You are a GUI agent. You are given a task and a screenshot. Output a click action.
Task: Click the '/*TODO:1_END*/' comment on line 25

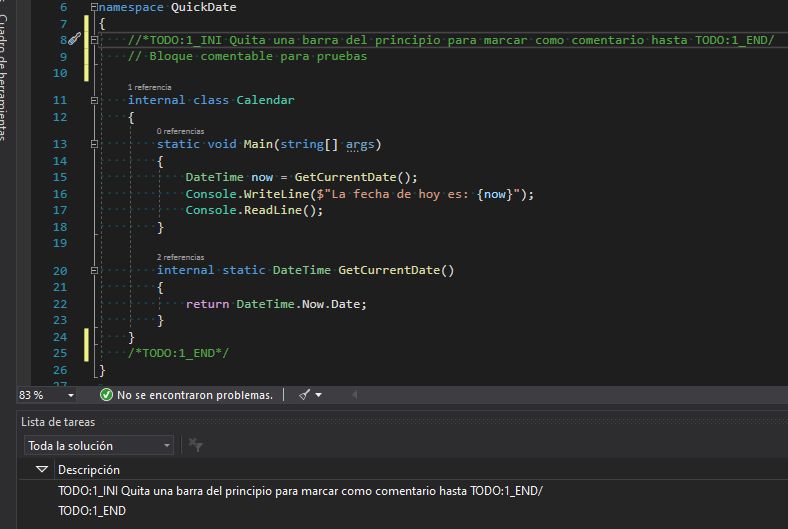click(178, 353)
